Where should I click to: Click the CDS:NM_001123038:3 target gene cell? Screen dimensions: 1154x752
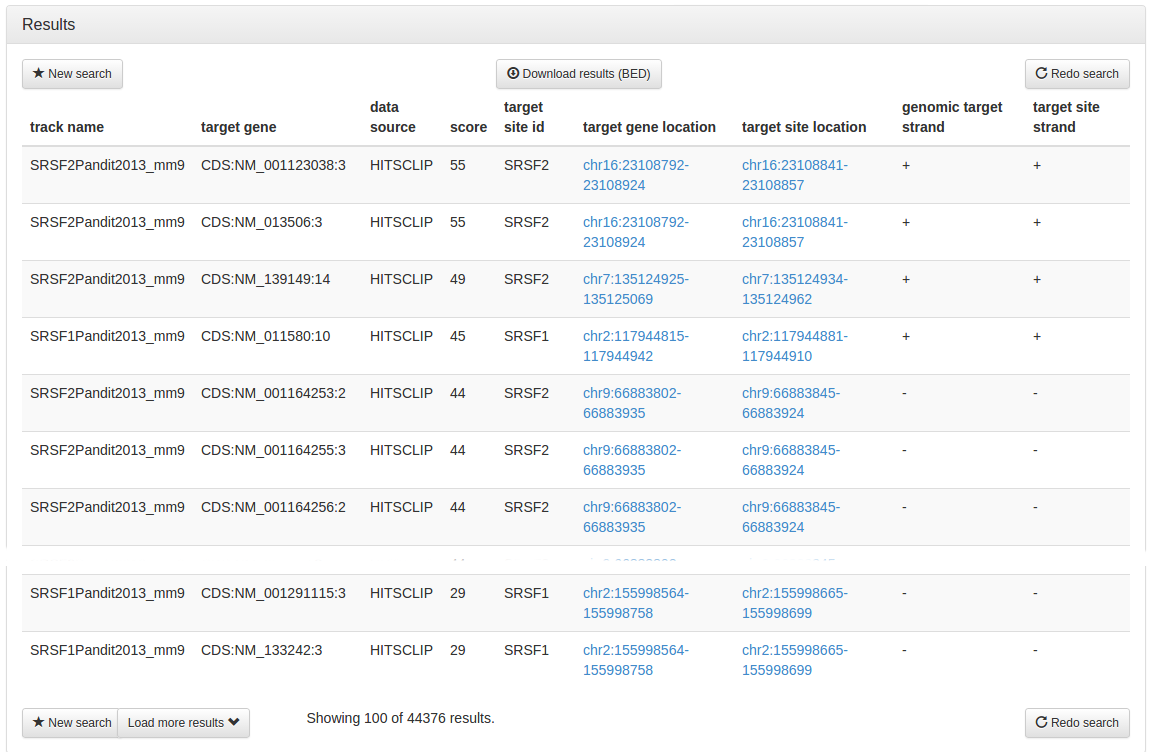(273, 165)
